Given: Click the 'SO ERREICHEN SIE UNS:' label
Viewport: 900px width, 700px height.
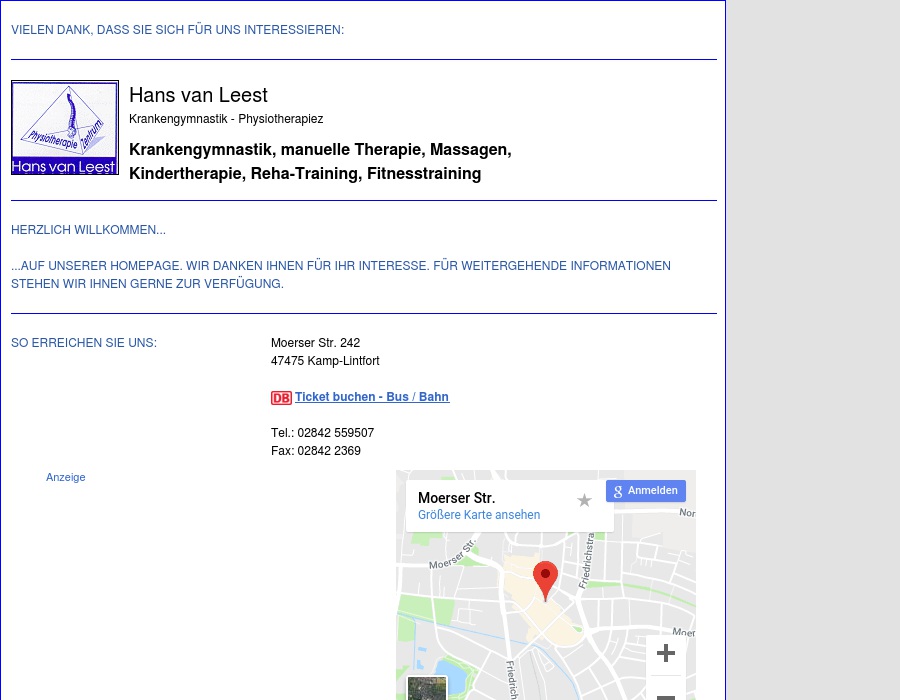Looking at the screenshot, I should 84,343.
